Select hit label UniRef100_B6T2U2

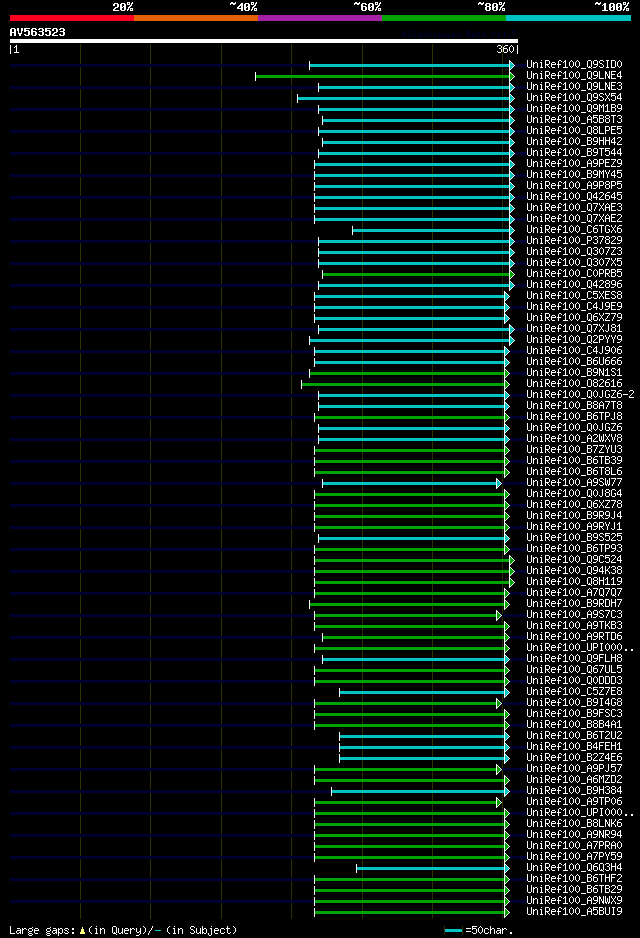click(574, 735)
